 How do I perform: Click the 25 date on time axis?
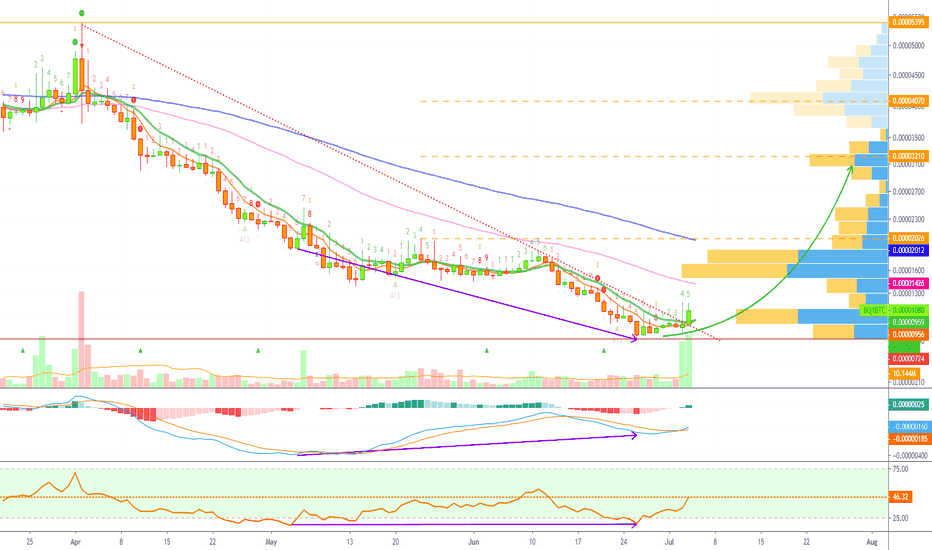tap(30, 542)
